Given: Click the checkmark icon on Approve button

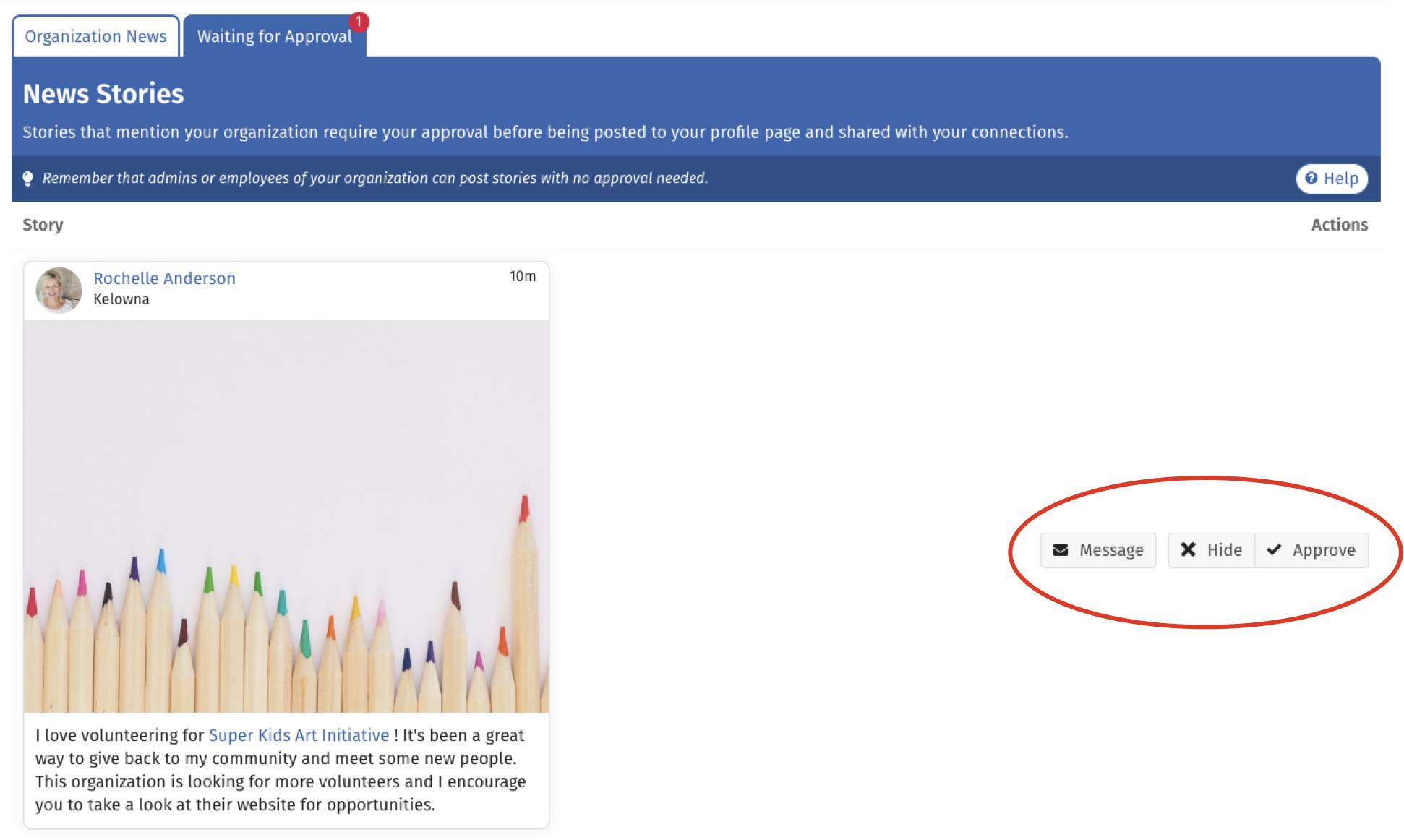Looking at the screenshot, I should (1274, 550).
